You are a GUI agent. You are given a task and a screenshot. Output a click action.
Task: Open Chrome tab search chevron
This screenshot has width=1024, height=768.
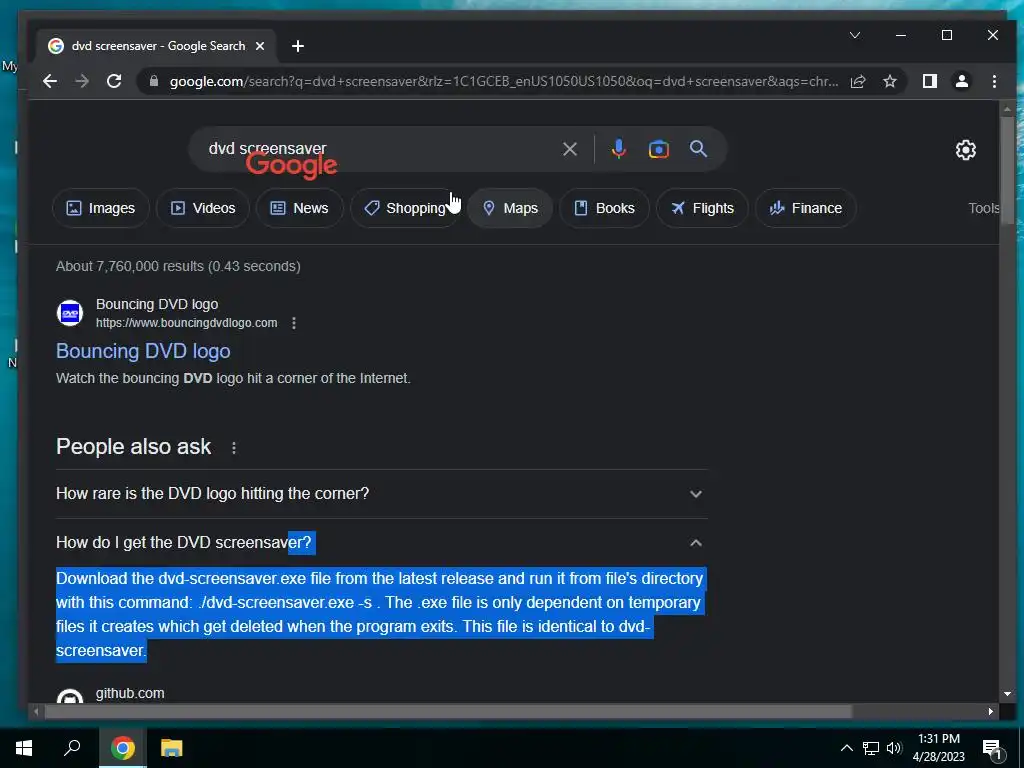point(854,35)
